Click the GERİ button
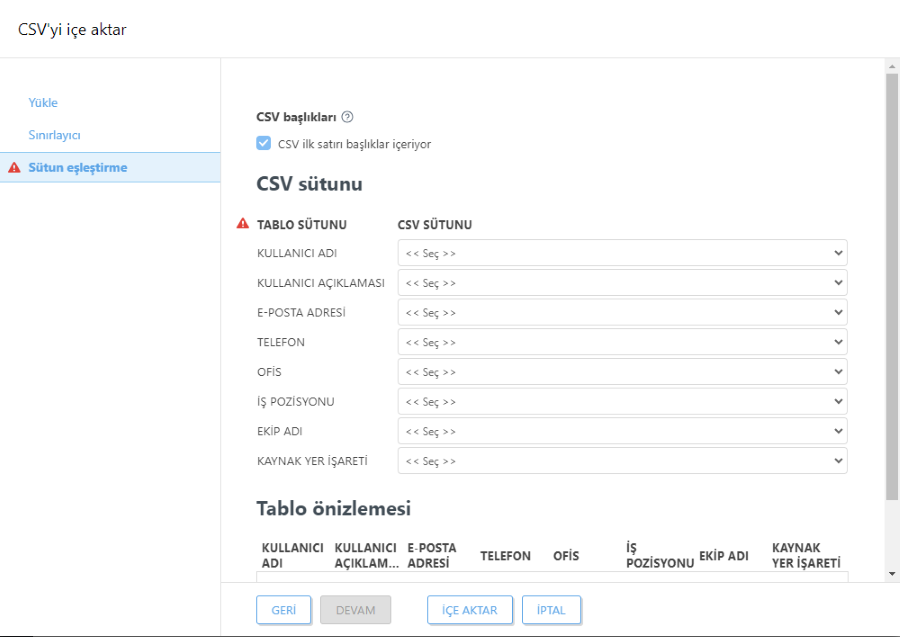 (283, 609)
